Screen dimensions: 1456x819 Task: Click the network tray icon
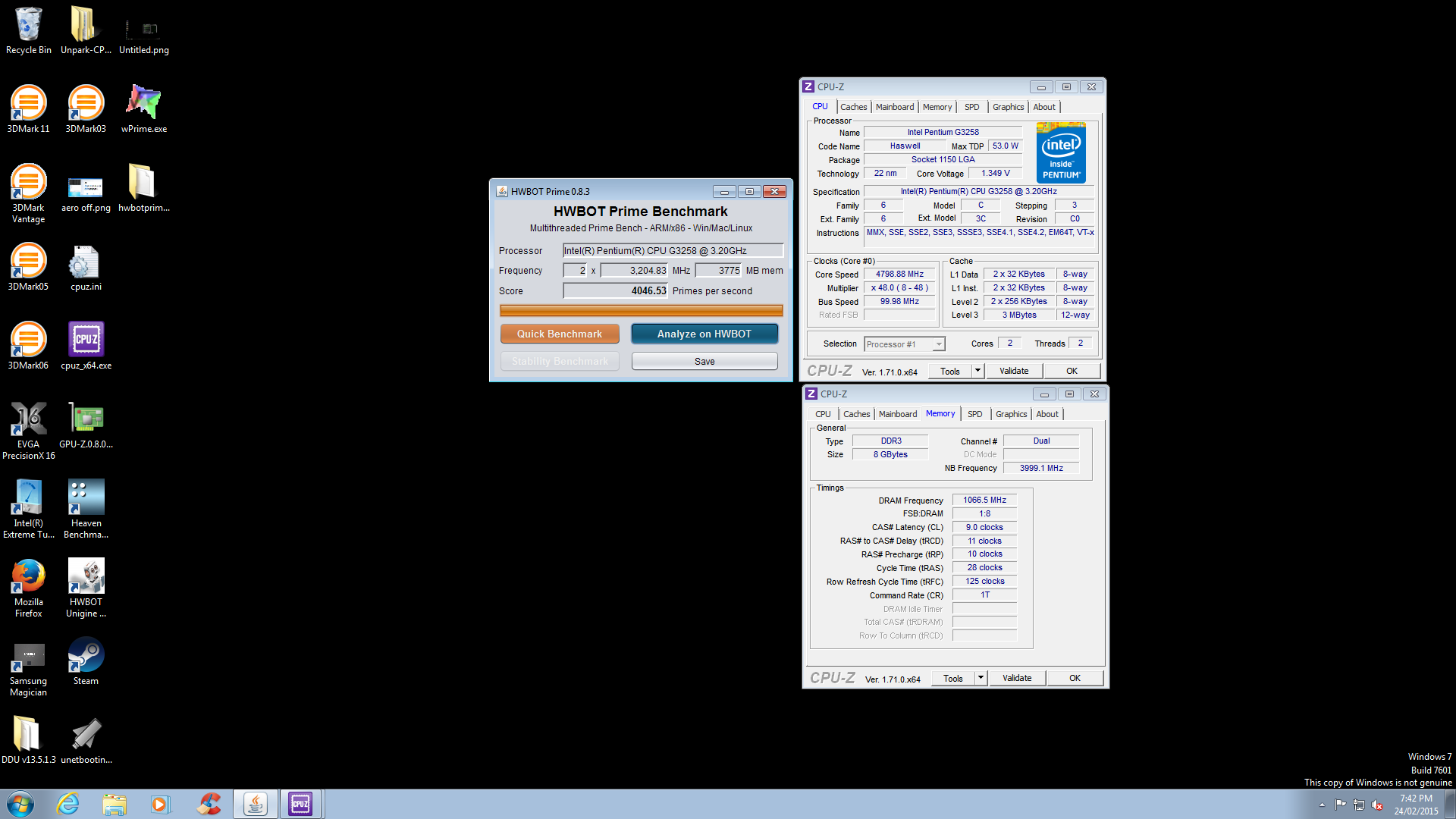[1358, 805]
